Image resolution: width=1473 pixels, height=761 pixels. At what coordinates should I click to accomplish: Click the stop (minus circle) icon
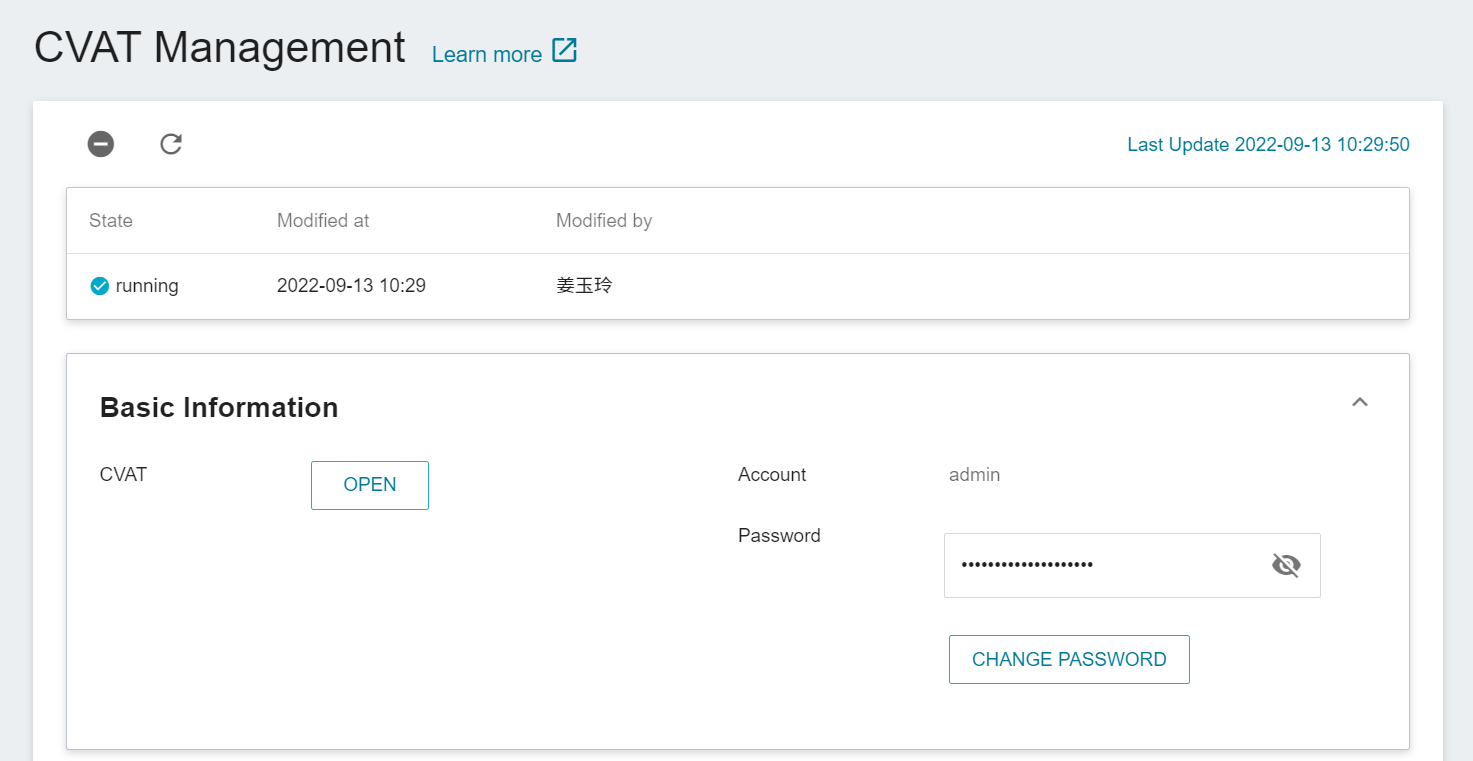point(100,144)
